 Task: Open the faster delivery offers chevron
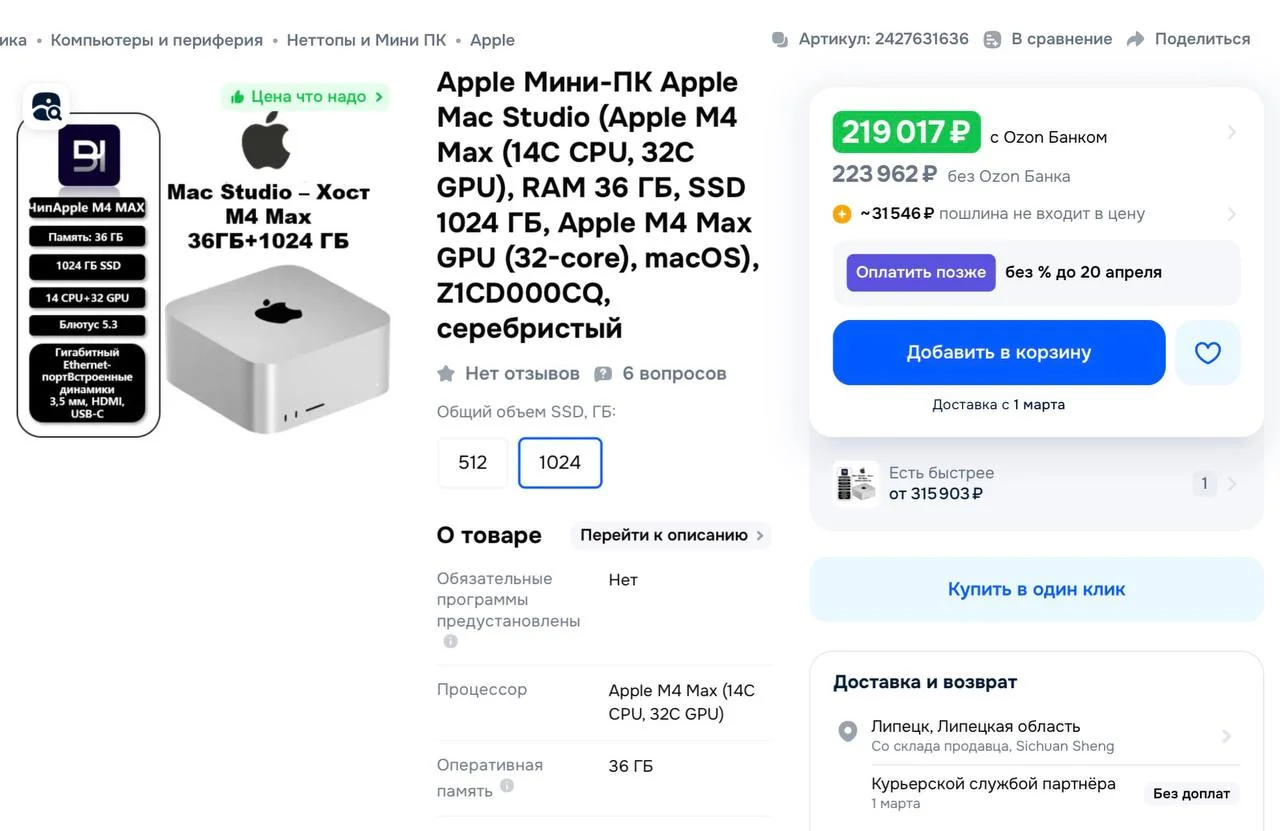(1231, 484)
